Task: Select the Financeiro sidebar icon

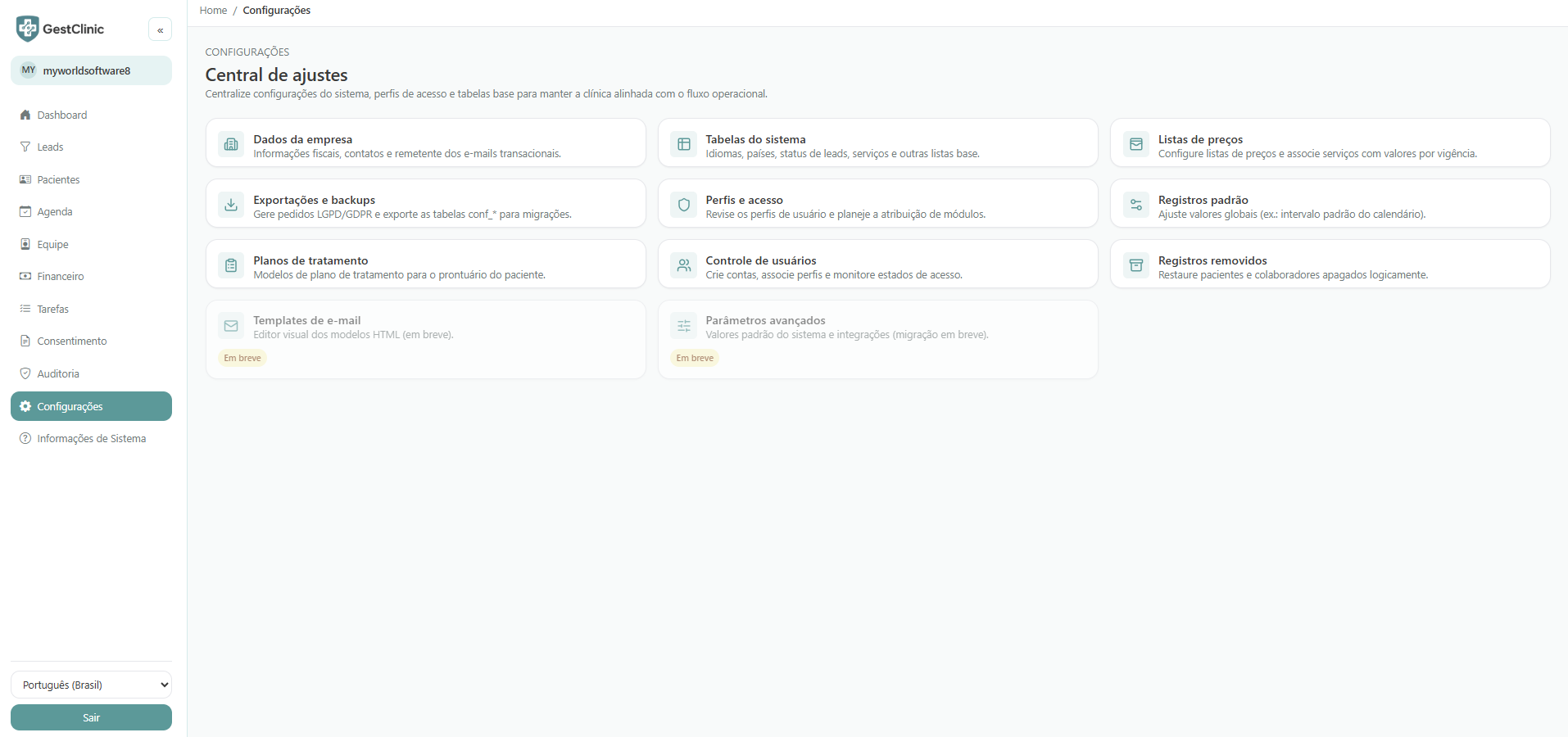Action: pyautogui.click(x=26, y=276)
